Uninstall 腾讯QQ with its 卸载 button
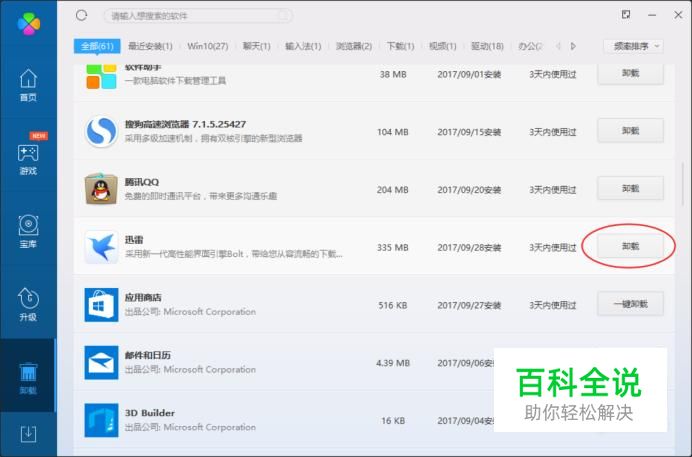This screenshot has height=457, width=692. coord(630,188)
